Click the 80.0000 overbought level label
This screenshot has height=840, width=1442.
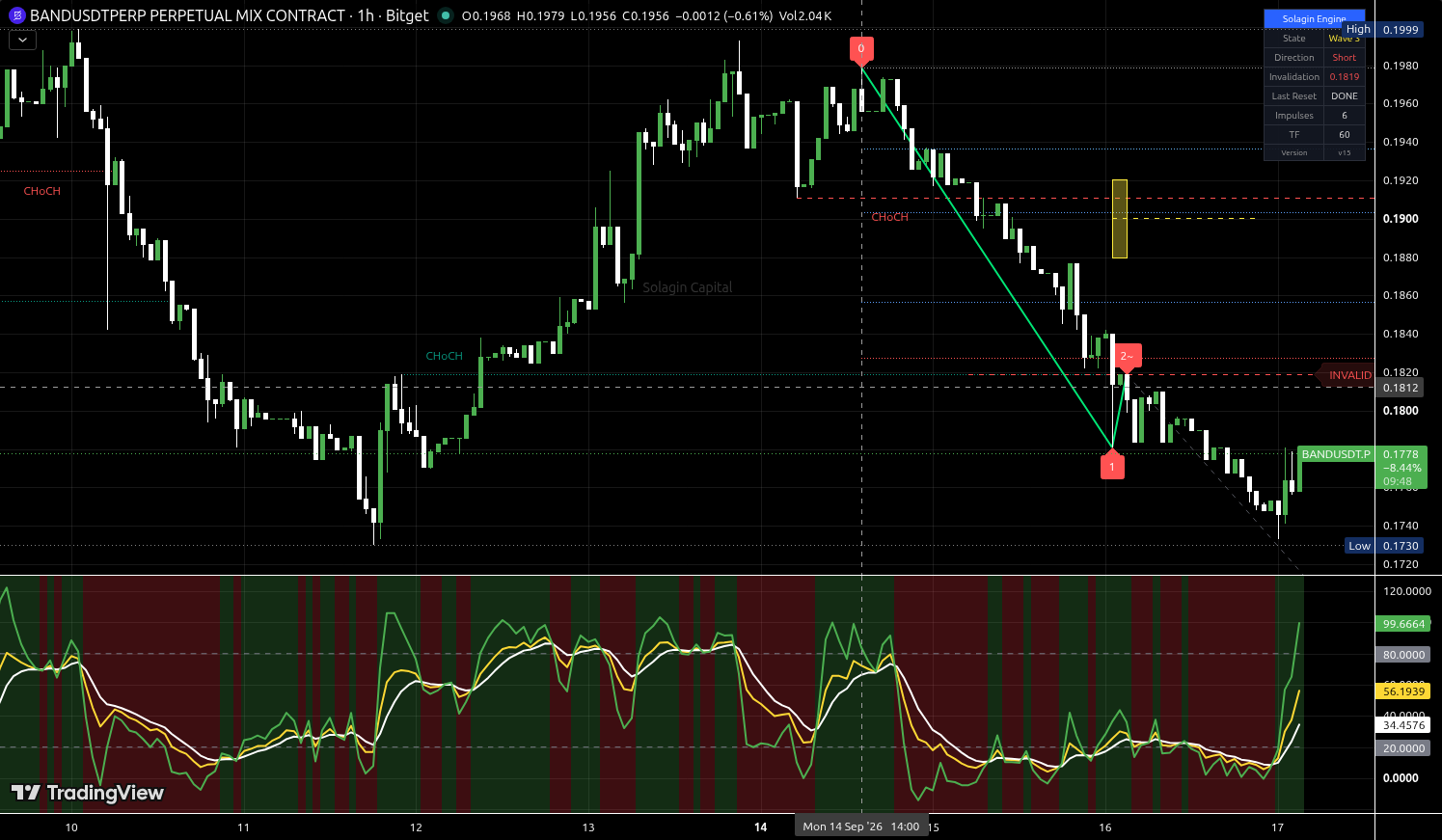click(1403, 655)
